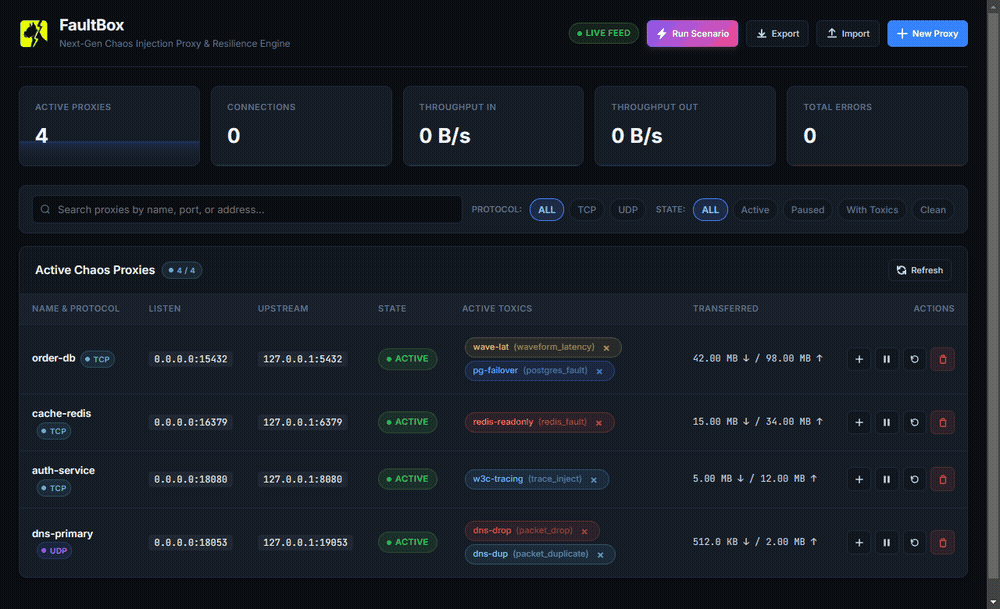This screenshot has height=609, width=1000.
Task: Select the cache-redis proxy name
Action: tap(61, 413)
